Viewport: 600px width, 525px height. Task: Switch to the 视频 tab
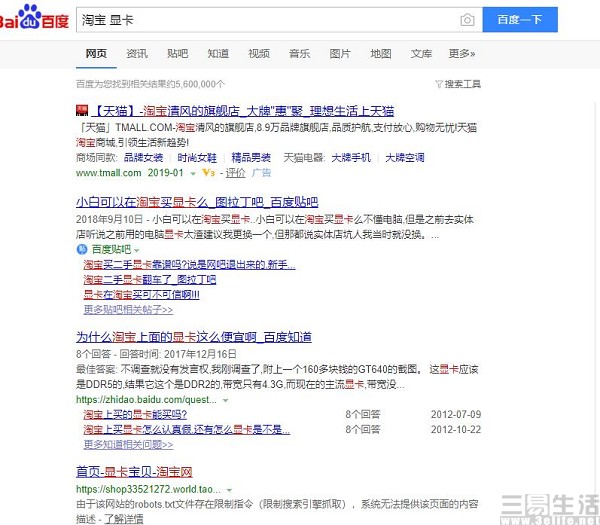pos(259,54)
